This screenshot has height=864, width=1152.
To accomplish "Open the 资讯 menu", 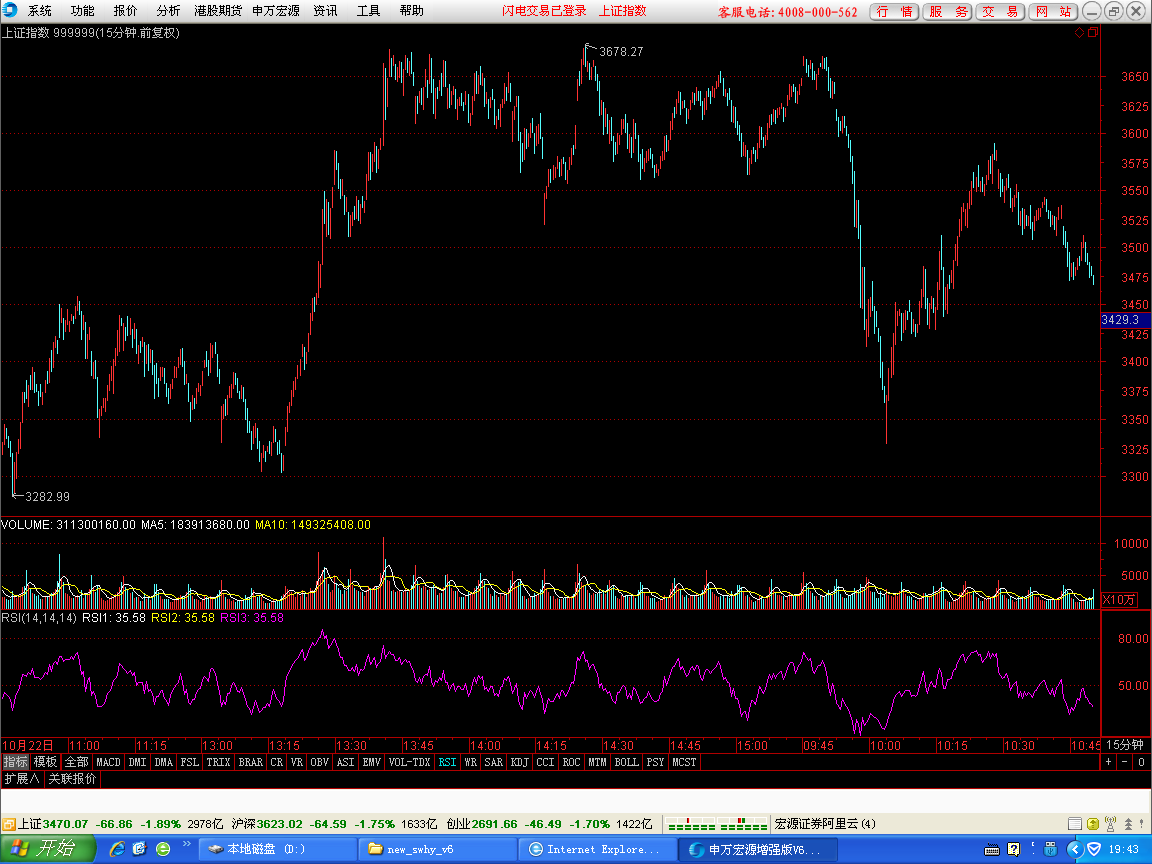I will click(x=325, y=10).
